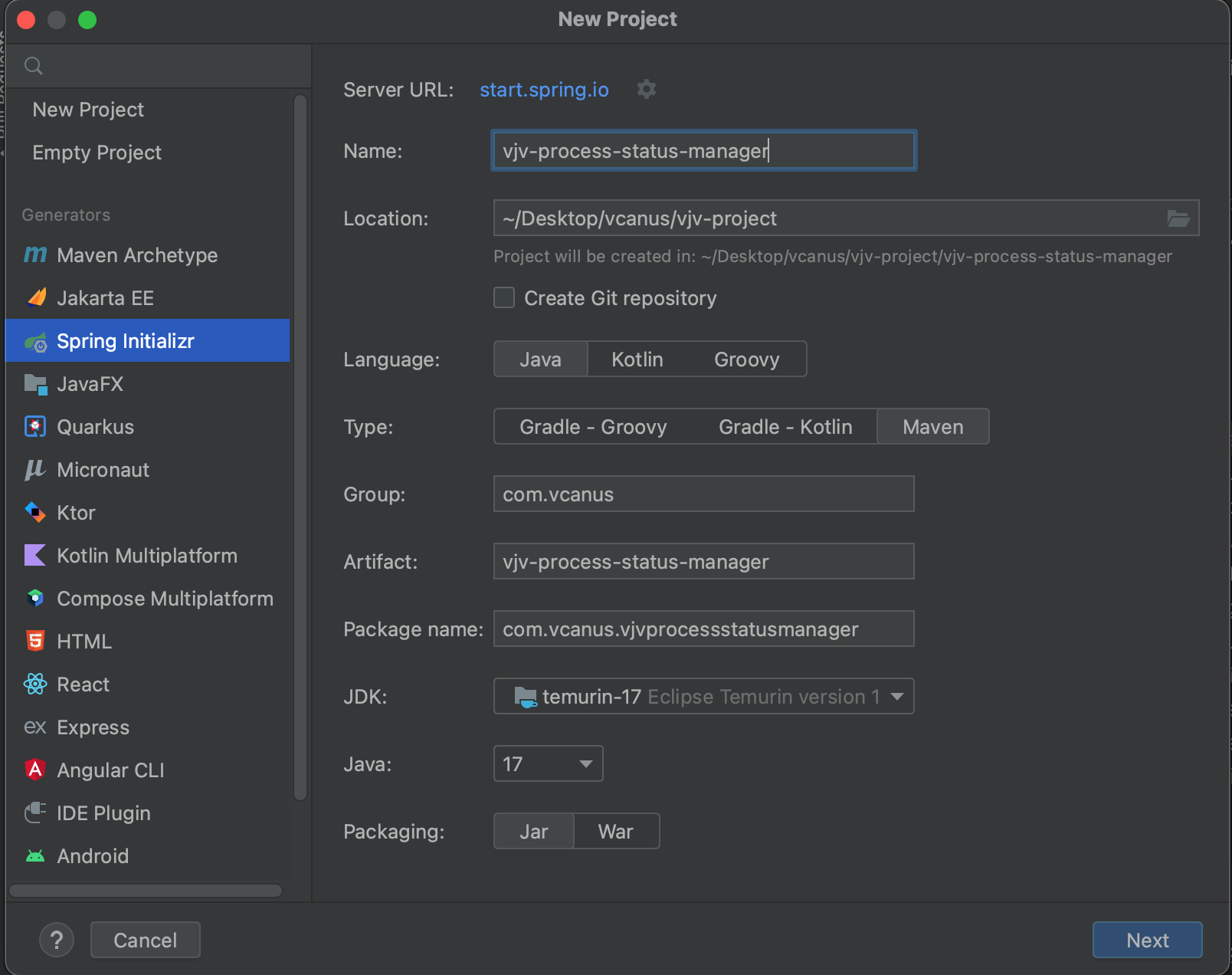The width and height of the screenshot is (1232, 975).
Task: Select the Ktor generator icon
Action: click(x=34, y=513)
